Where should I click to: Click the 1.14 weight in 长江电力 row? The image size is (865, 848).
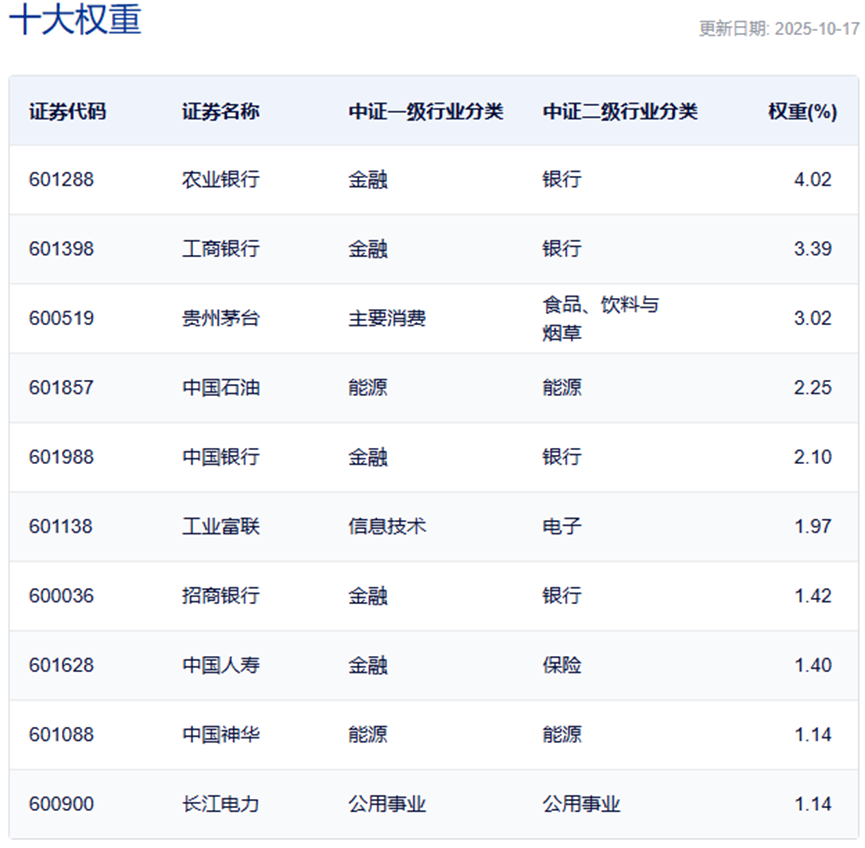click(x=813, y=805)
